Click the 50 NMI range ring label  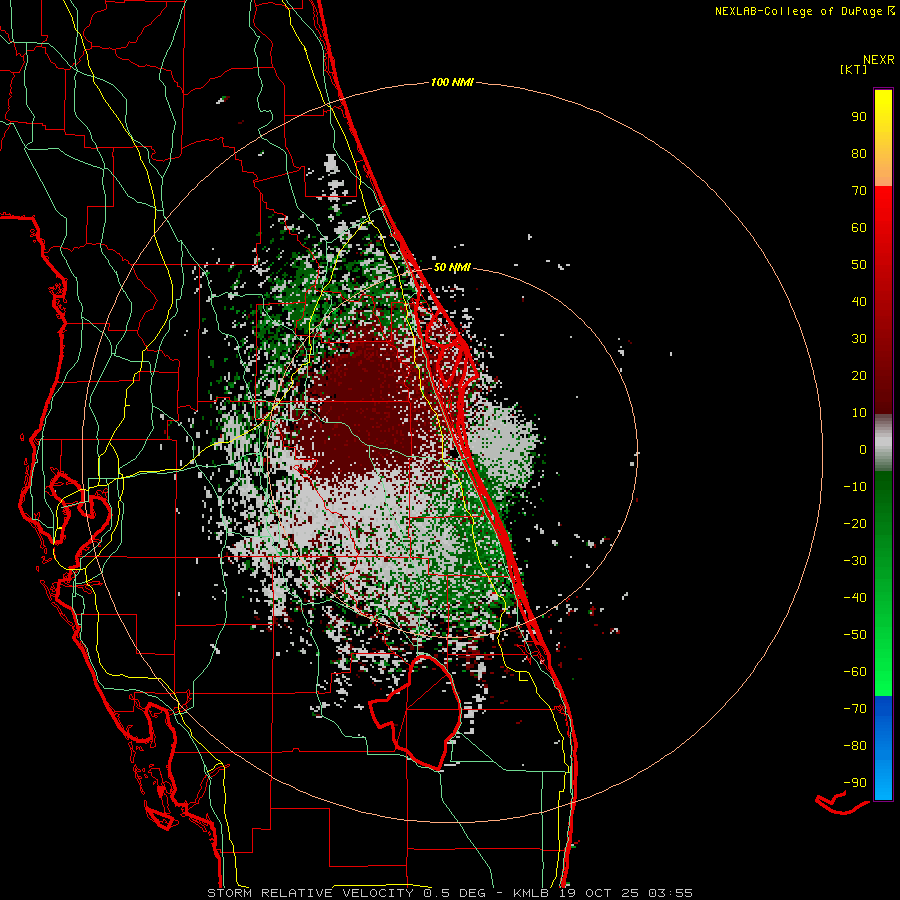[452, 267]
